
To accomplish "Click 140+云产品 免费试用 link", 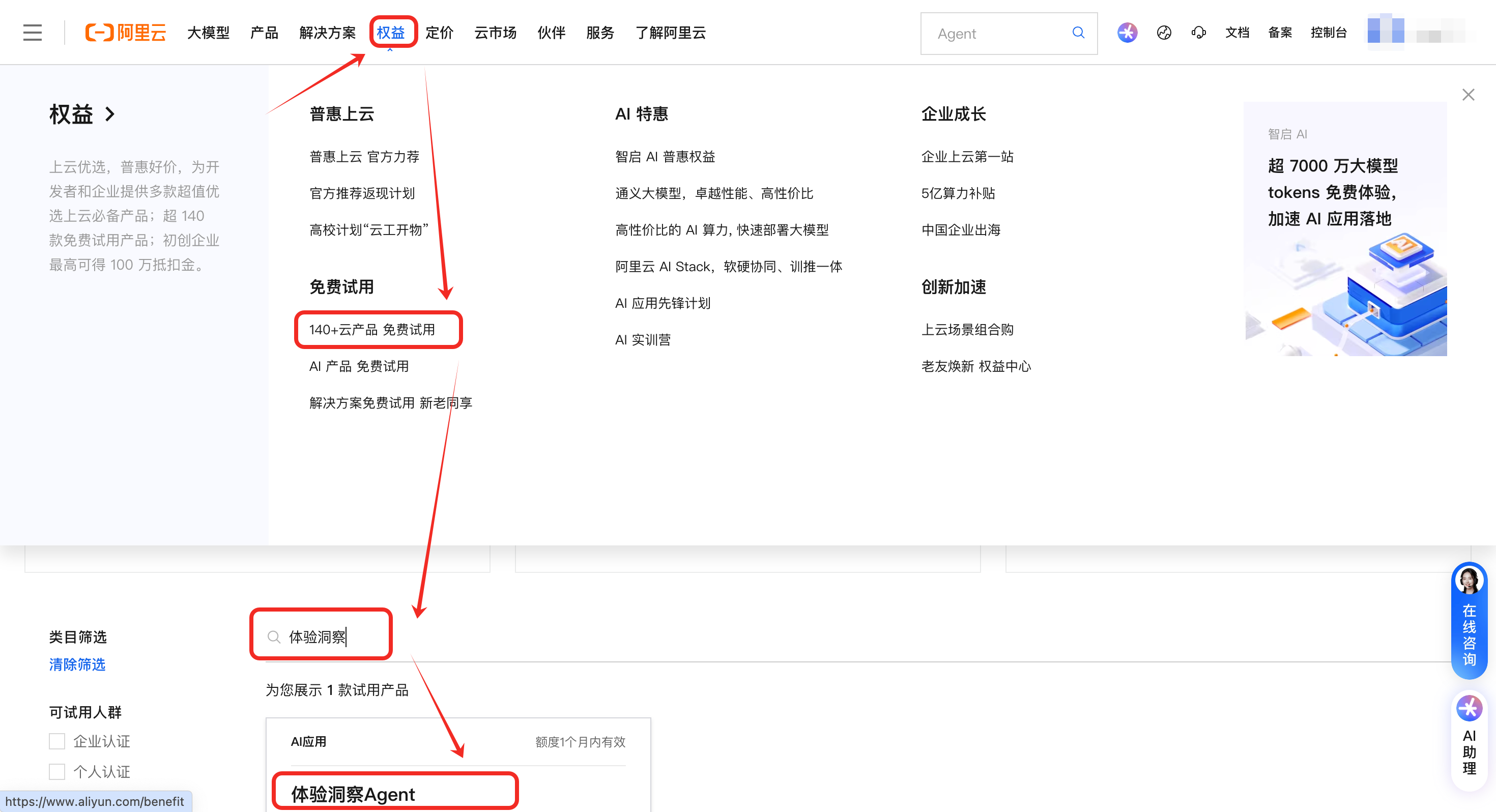I will click(371, 329).
